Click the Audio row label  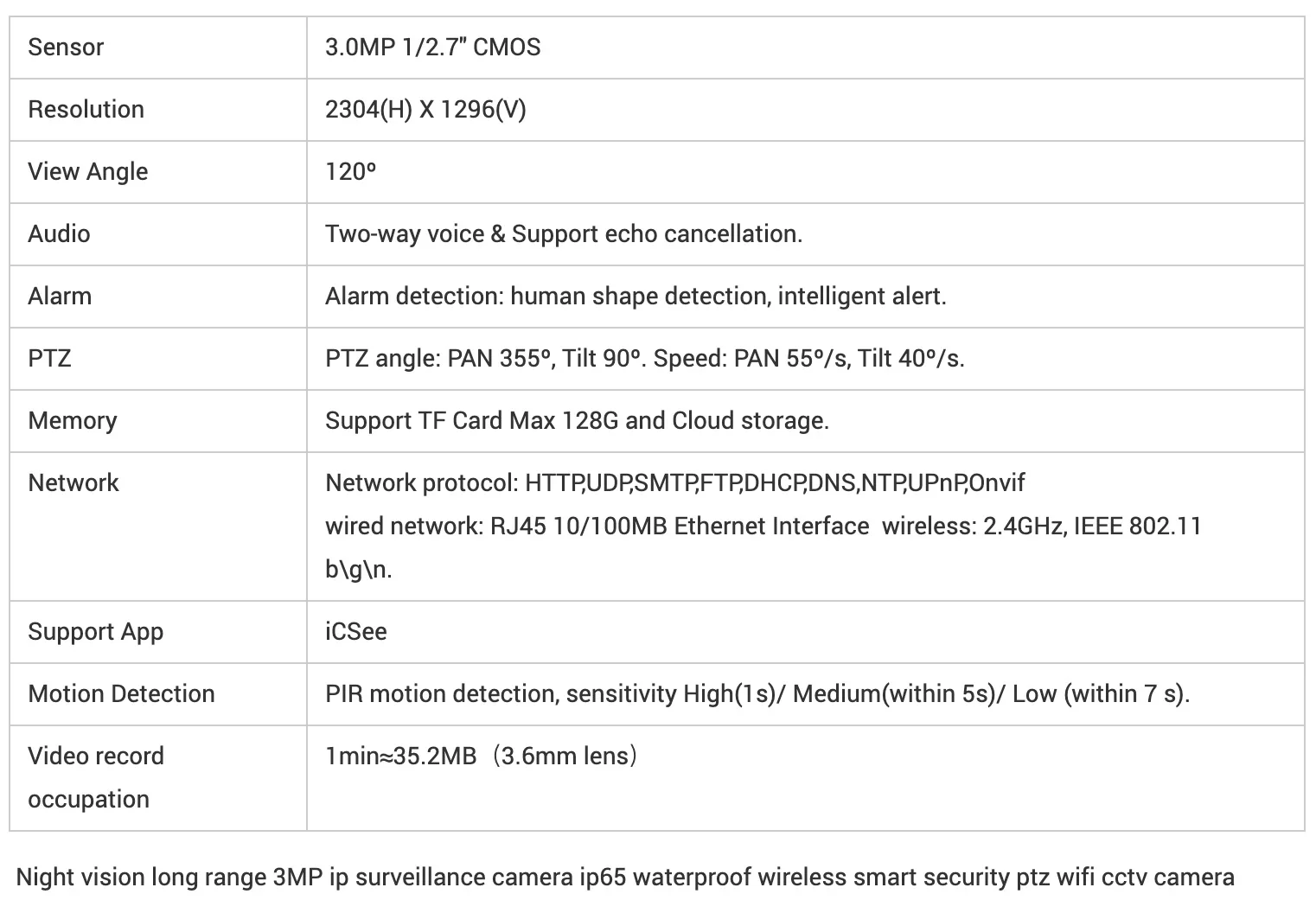pos(59,233)
